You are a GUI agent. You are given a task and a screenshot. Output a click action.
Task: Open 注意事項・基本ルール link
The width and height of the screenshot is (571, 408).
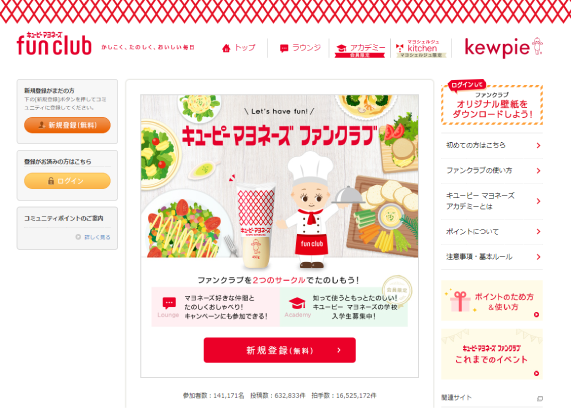pyautogui.click(x=492, y=257)
